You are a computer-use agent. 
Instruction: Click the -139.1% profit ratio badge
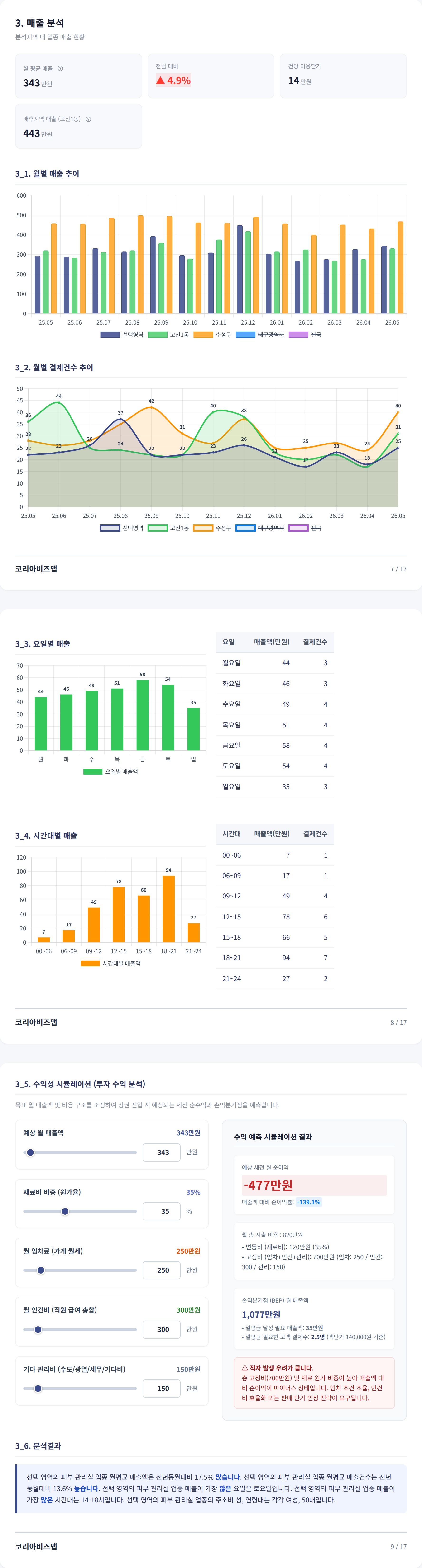coord(309,1202)
